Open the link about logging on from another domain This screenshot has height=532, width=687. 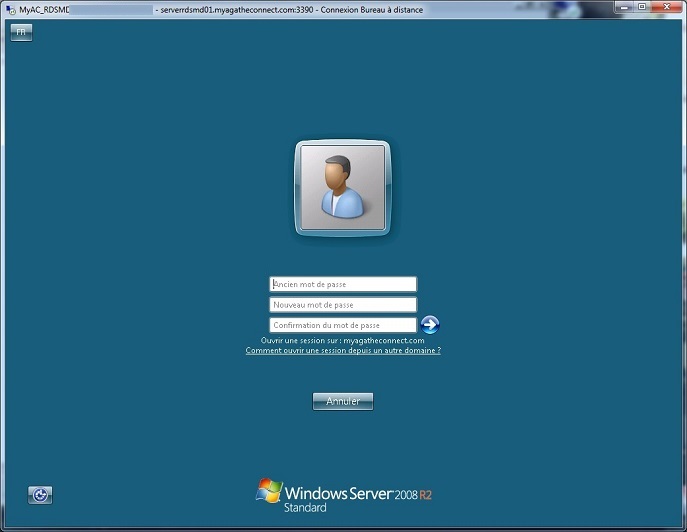(x=343, y=350)
